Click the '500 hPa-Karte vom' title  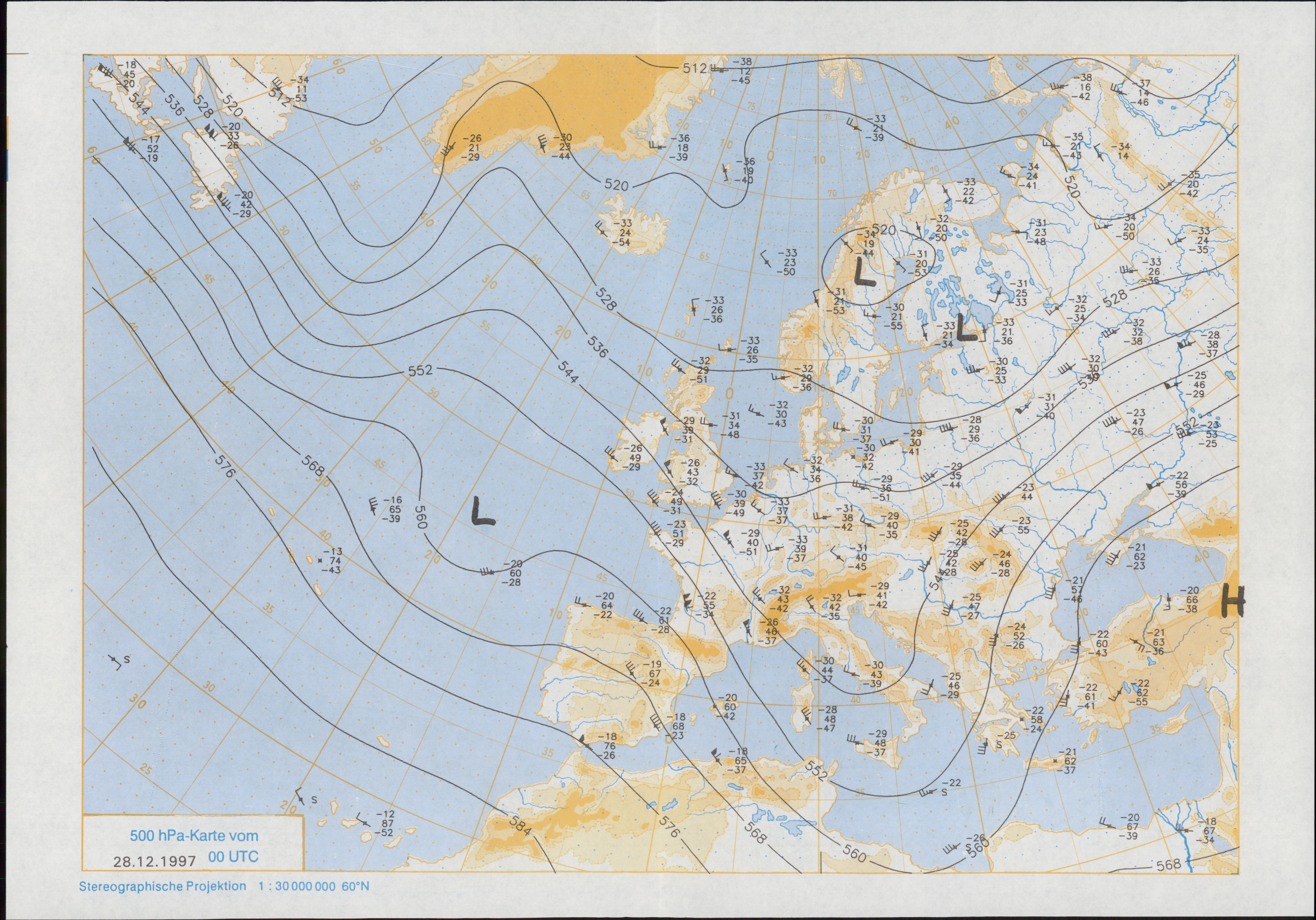point(194,835)
